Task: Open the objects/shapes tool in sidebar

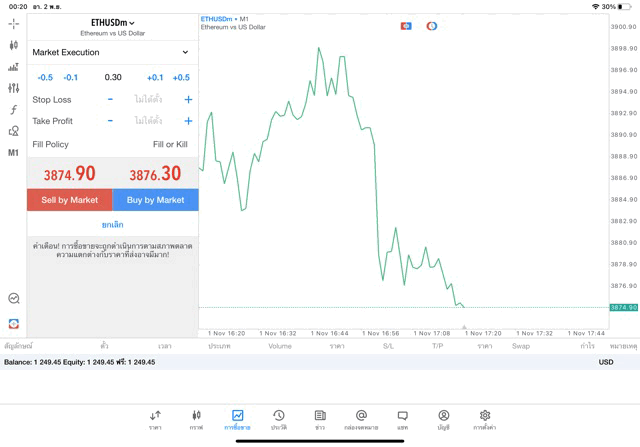Action: click(13, 131)
